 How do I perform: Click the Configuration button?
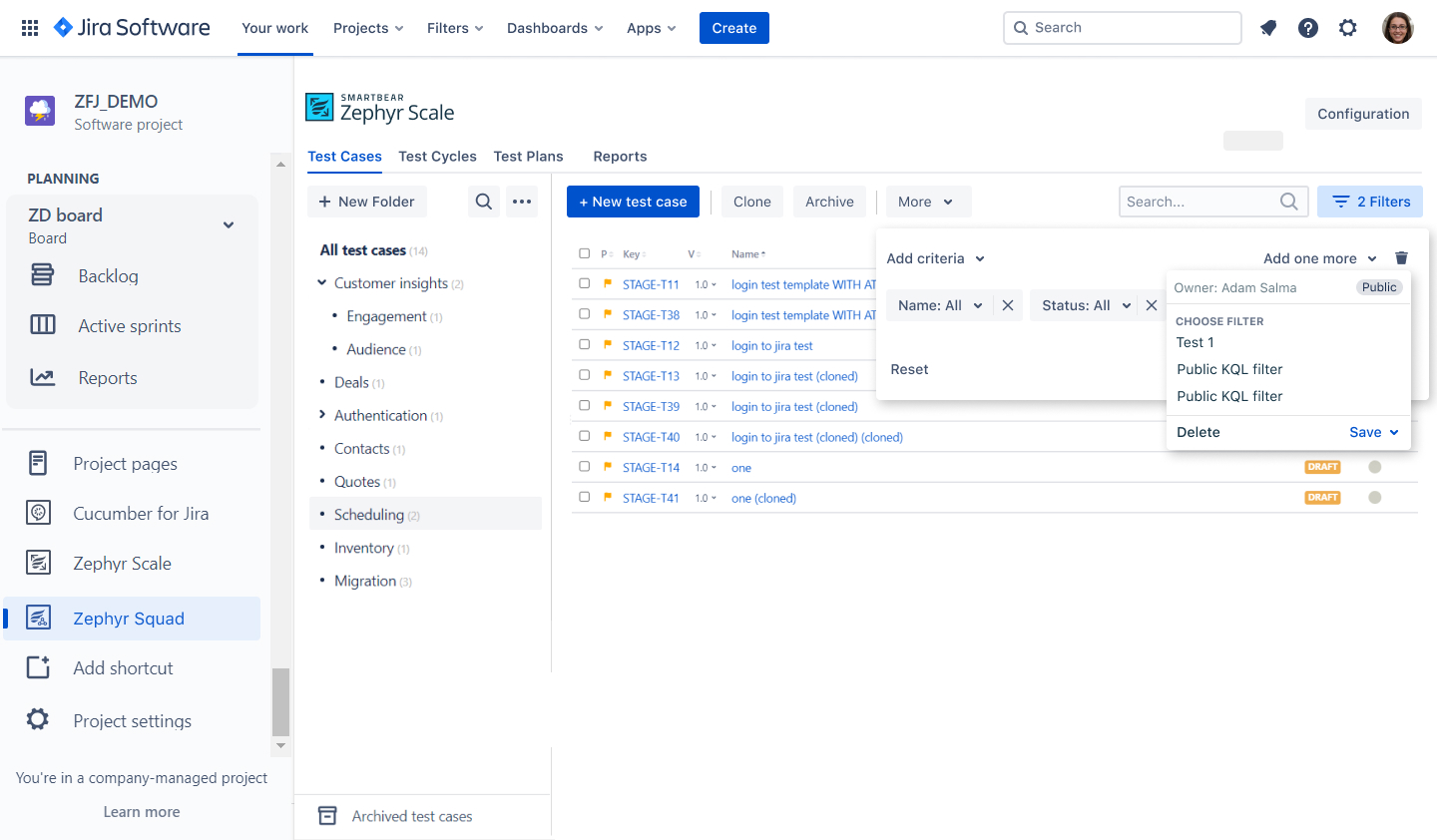(x=1363, y=114)
